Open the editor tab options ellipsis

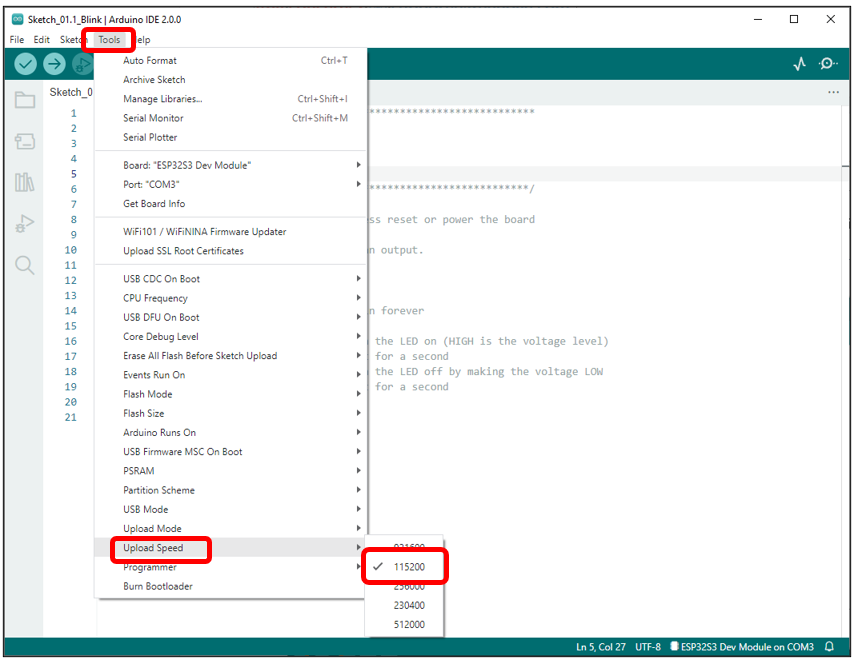pyautogui.click(x=833, y=92)
